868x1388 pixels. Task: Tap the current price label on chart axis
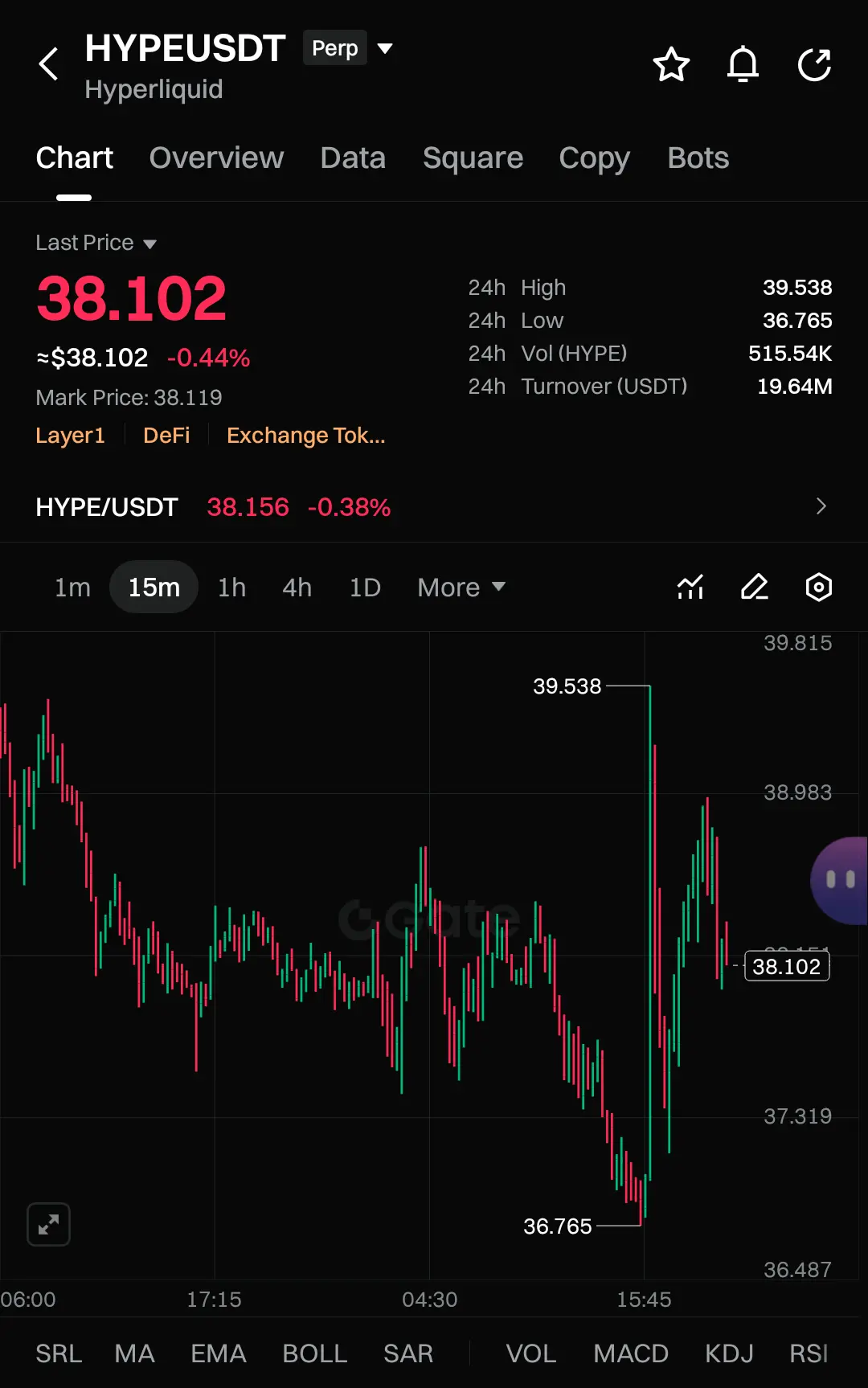click(x=787, y=966)
